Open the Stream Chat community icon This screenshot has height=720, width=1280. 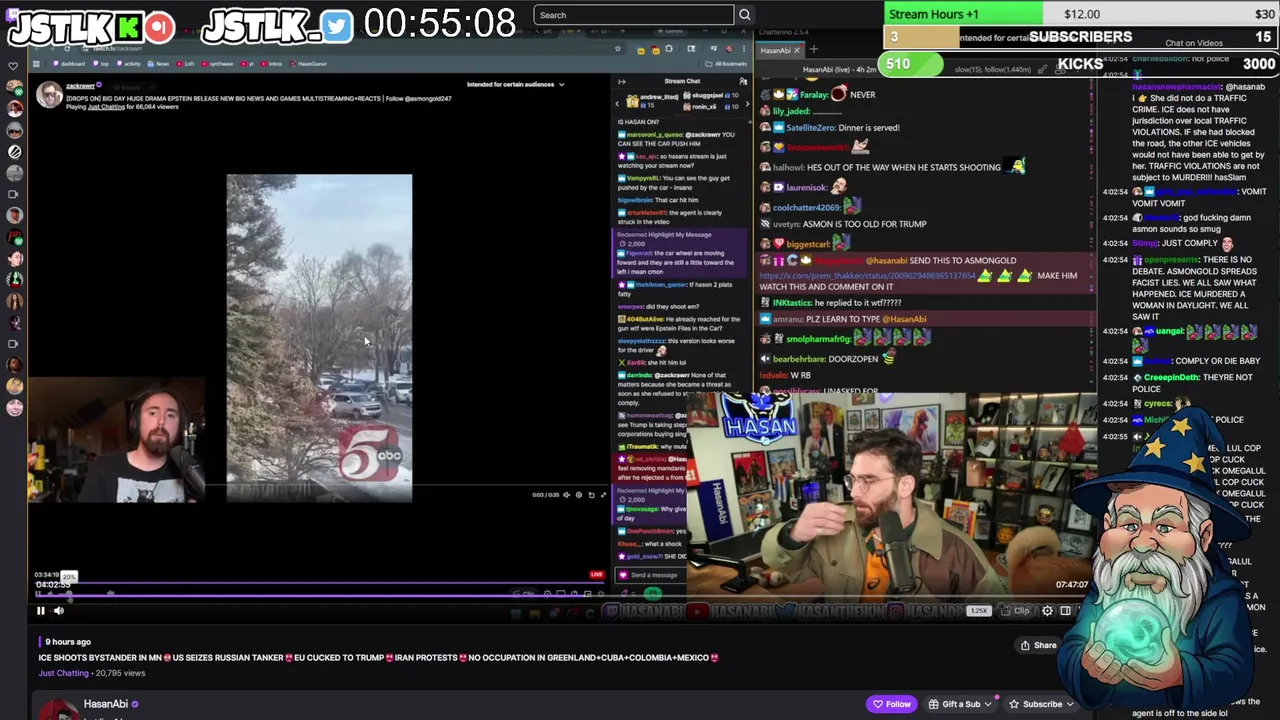(743, 81)
